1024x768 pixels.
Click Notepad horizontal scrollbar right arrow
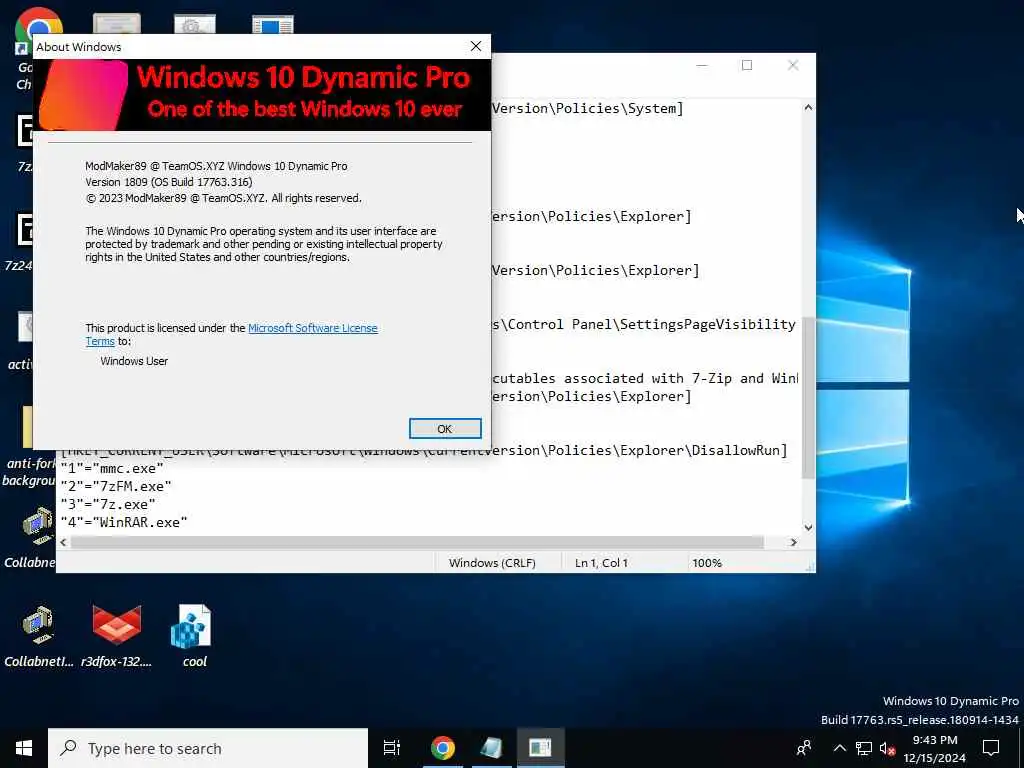click(x=793, y=542)
